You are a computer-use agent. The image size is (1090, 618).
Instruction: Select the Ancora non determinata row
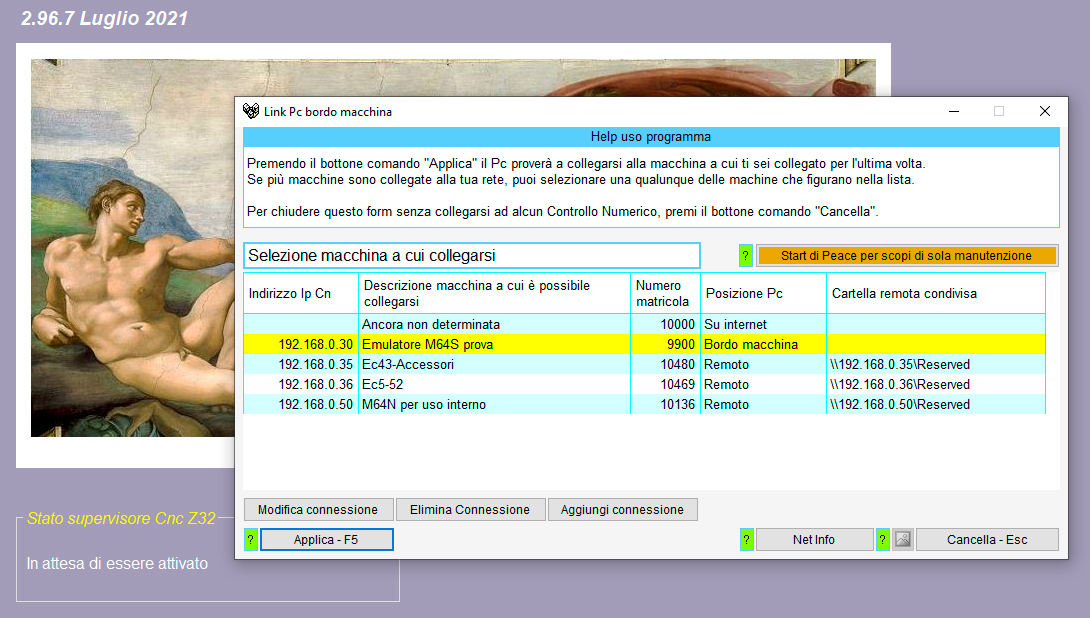coord(644,324)
